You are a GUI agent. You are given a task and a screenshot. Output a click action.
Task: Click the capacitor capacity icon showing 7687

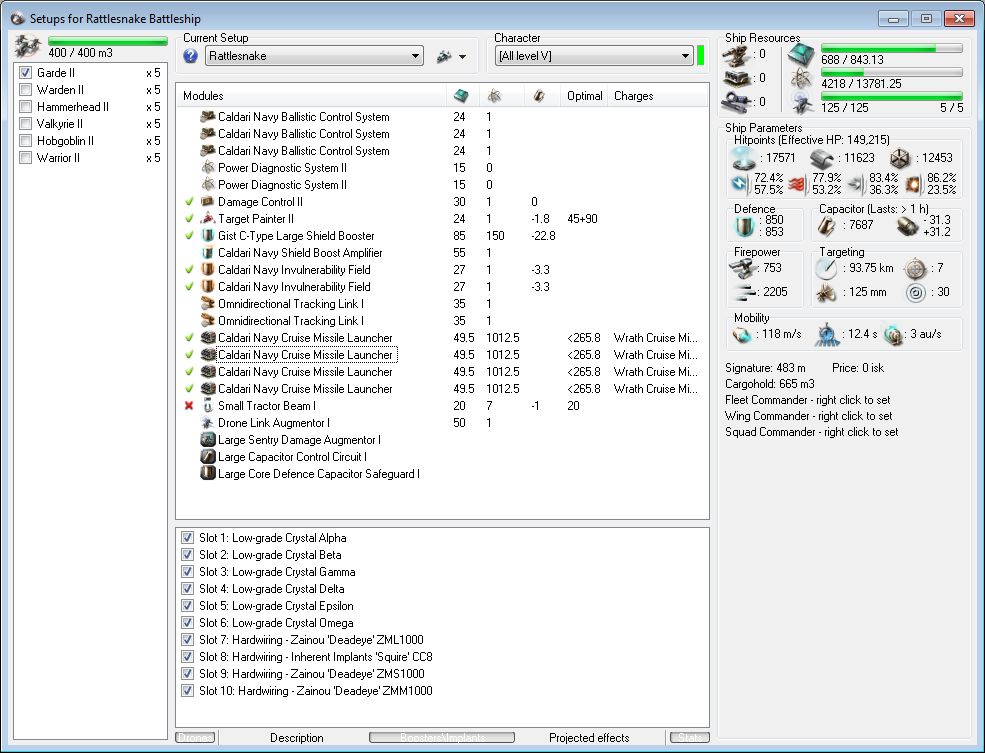click(827, 225)
